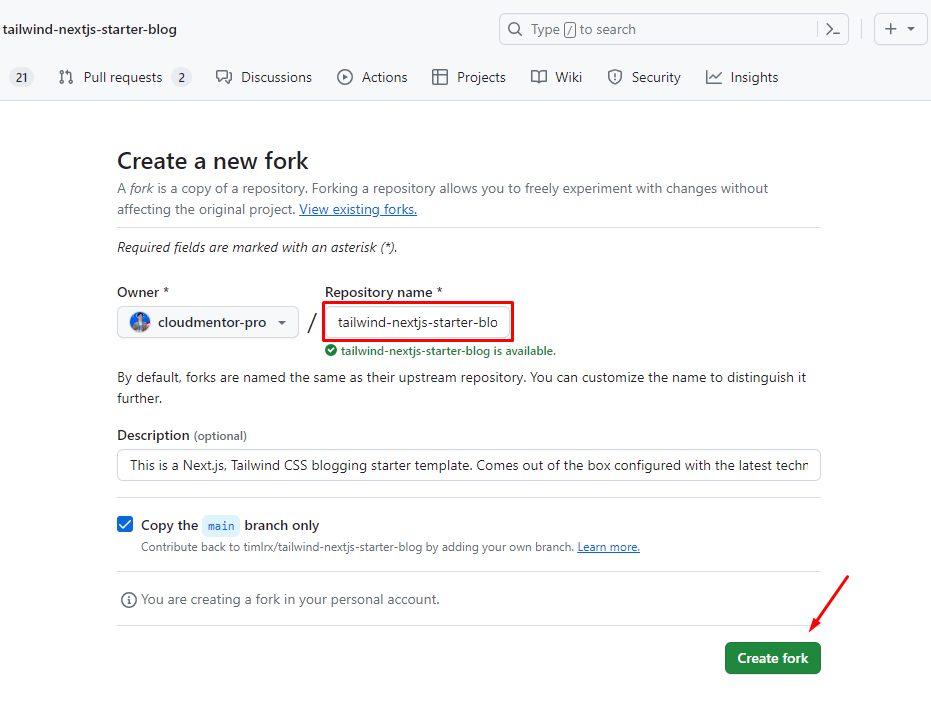931x706 pixels.
Task: Focus the Repository name text field
Action: tap(417, 322)
